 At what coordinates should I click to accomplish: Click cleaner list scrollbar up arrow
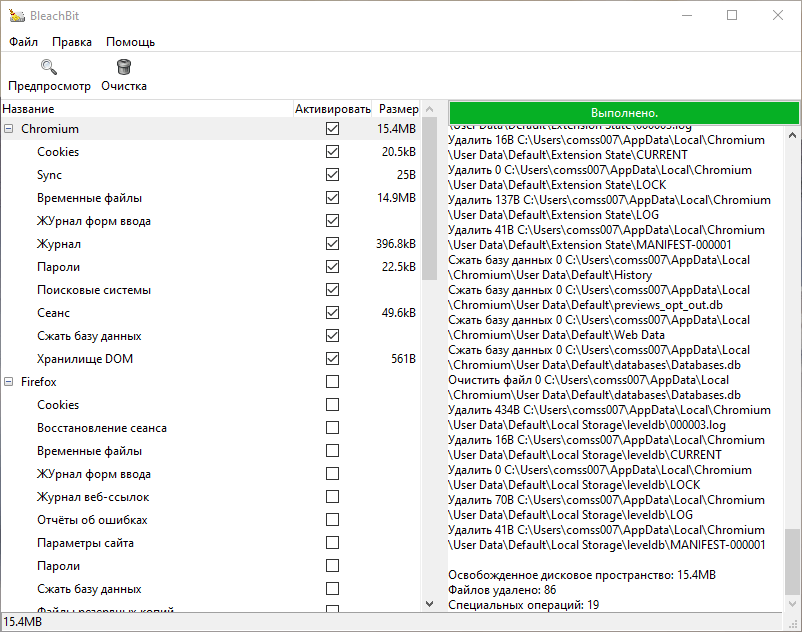[430, 109]
